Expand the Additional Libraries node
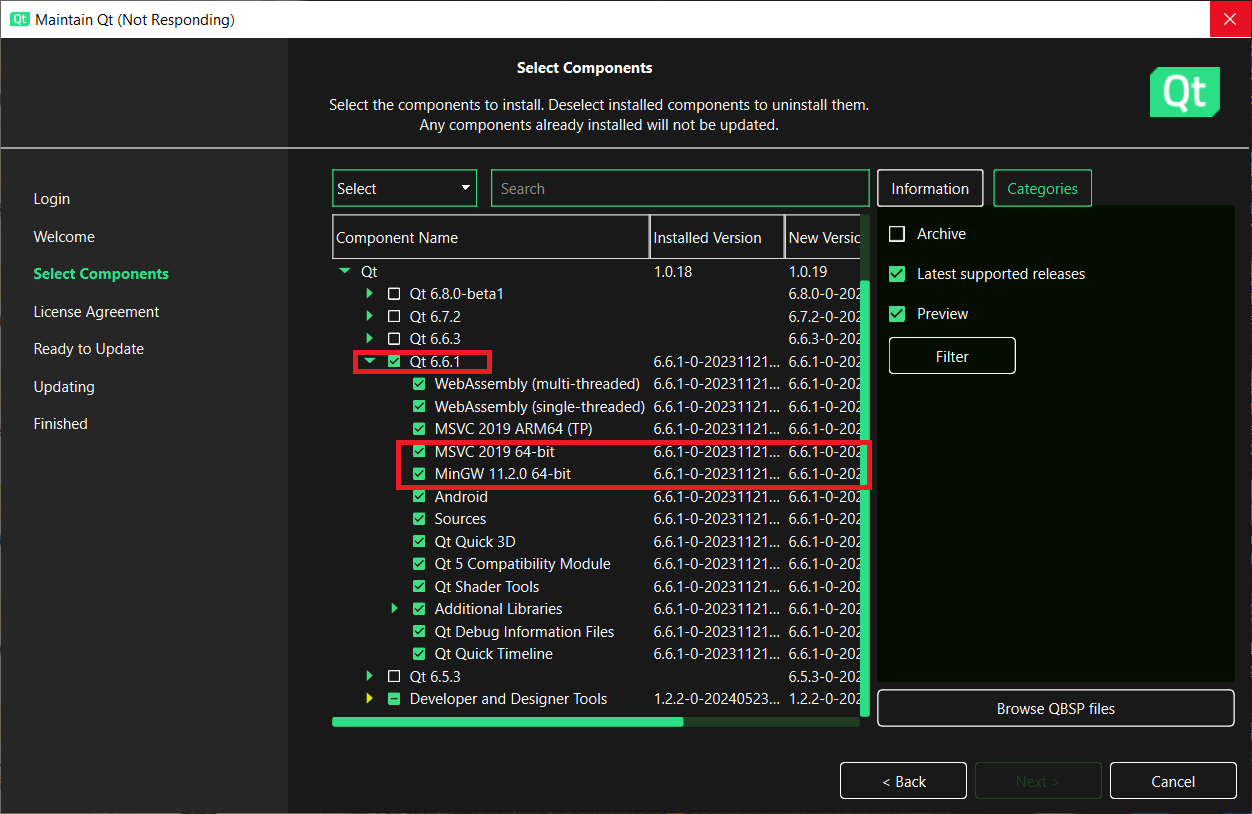 [x=395, y=609]
